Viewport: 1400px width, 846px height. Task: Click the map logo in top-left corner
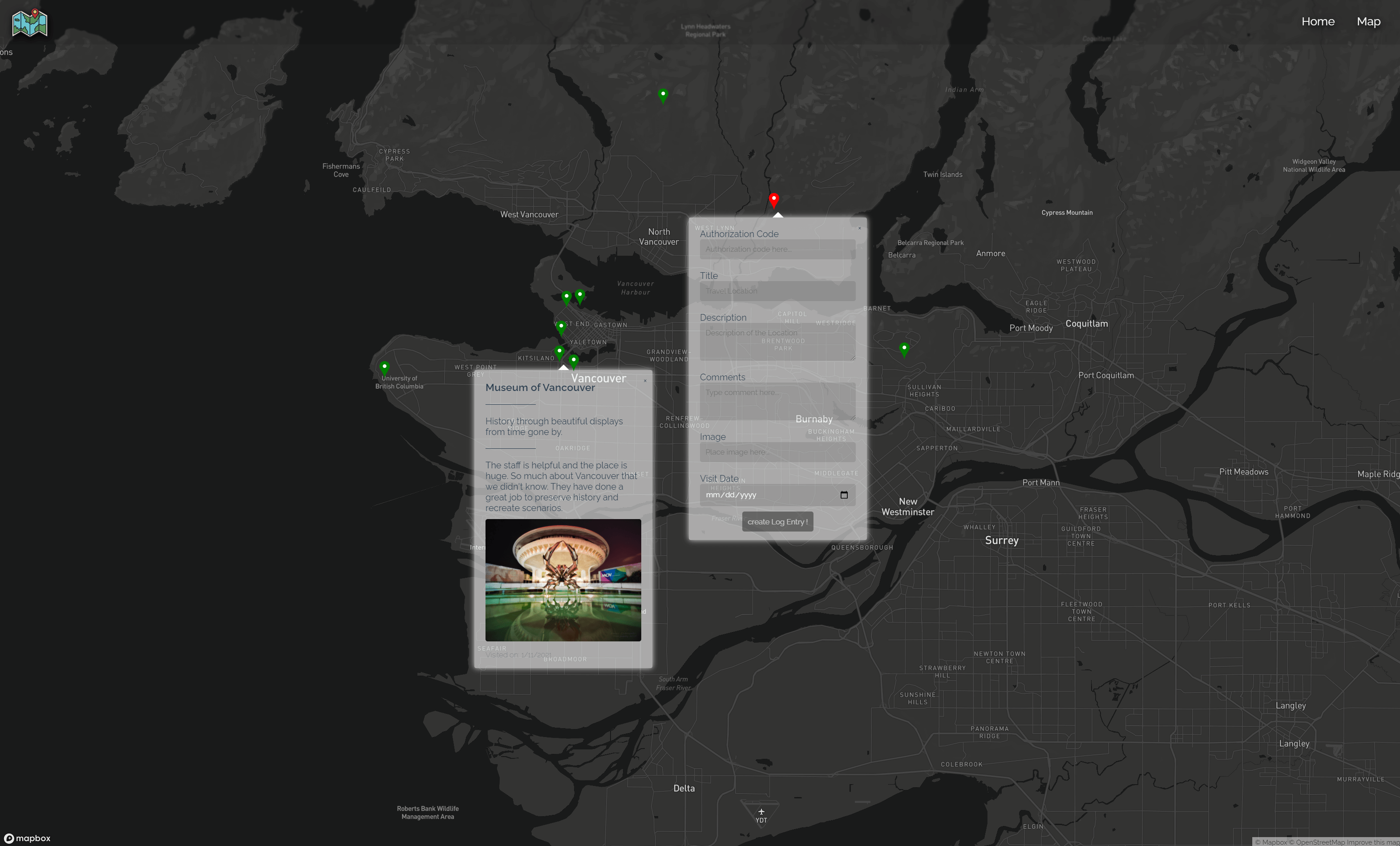pos(29,23)
